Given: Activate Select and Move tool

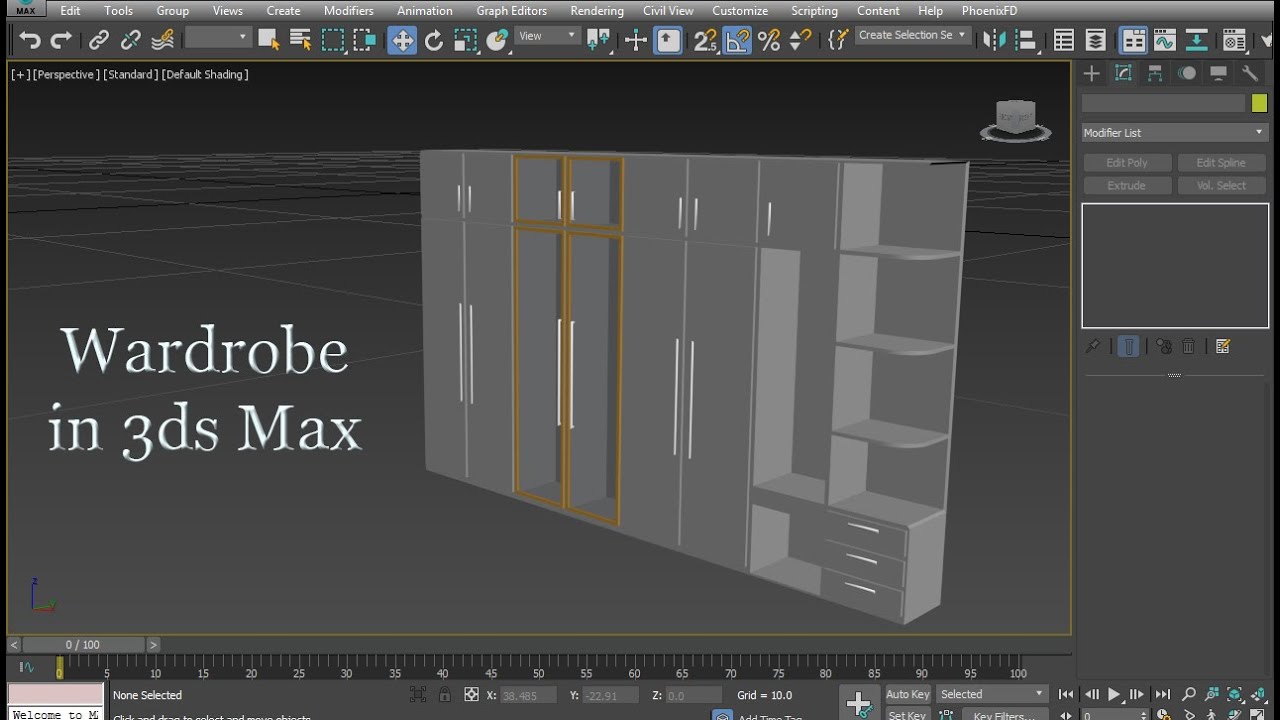Looking at the screenshot, I should click(x=402, y=40).
